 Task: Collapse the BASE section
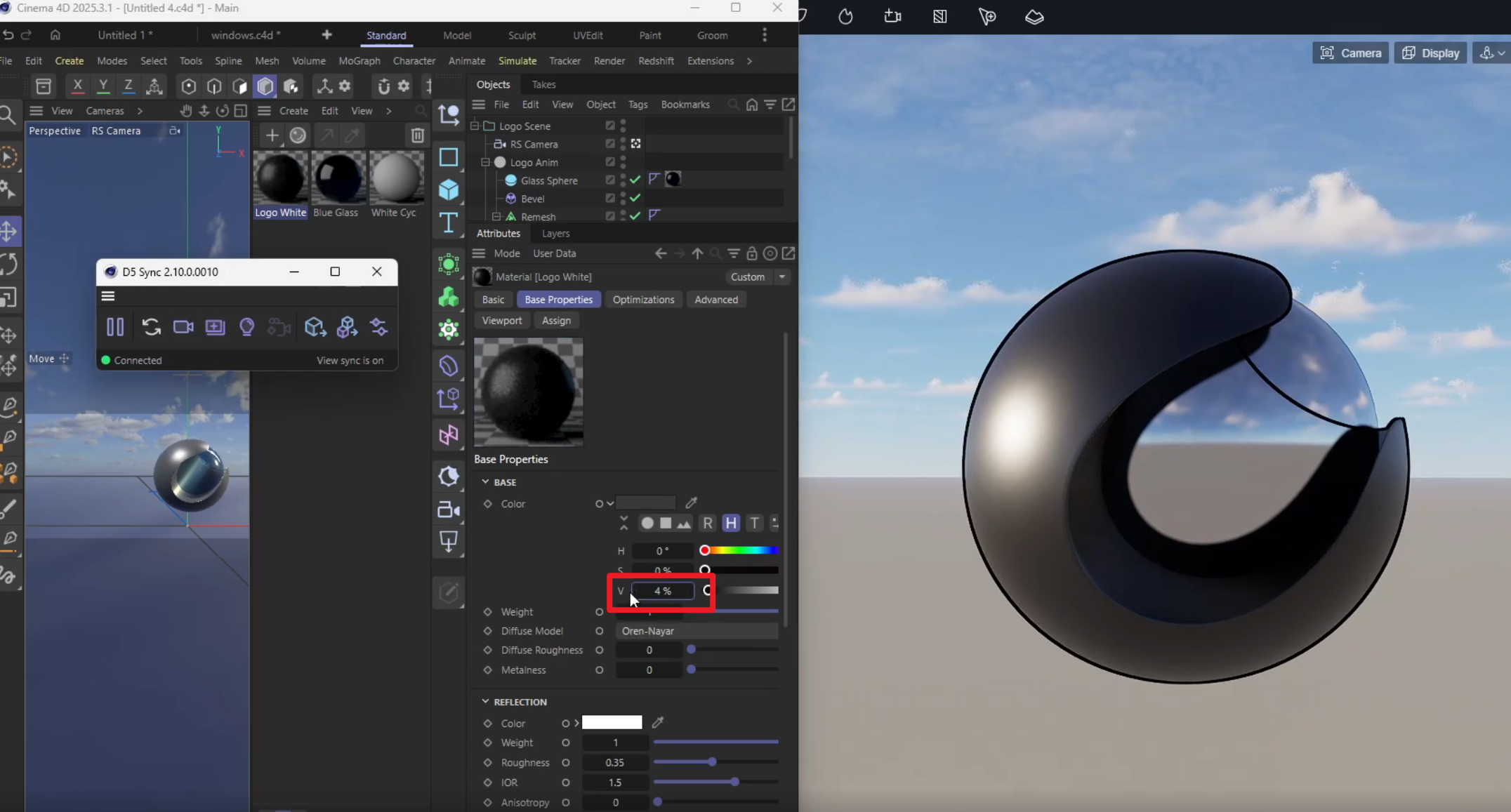point(485,482)
